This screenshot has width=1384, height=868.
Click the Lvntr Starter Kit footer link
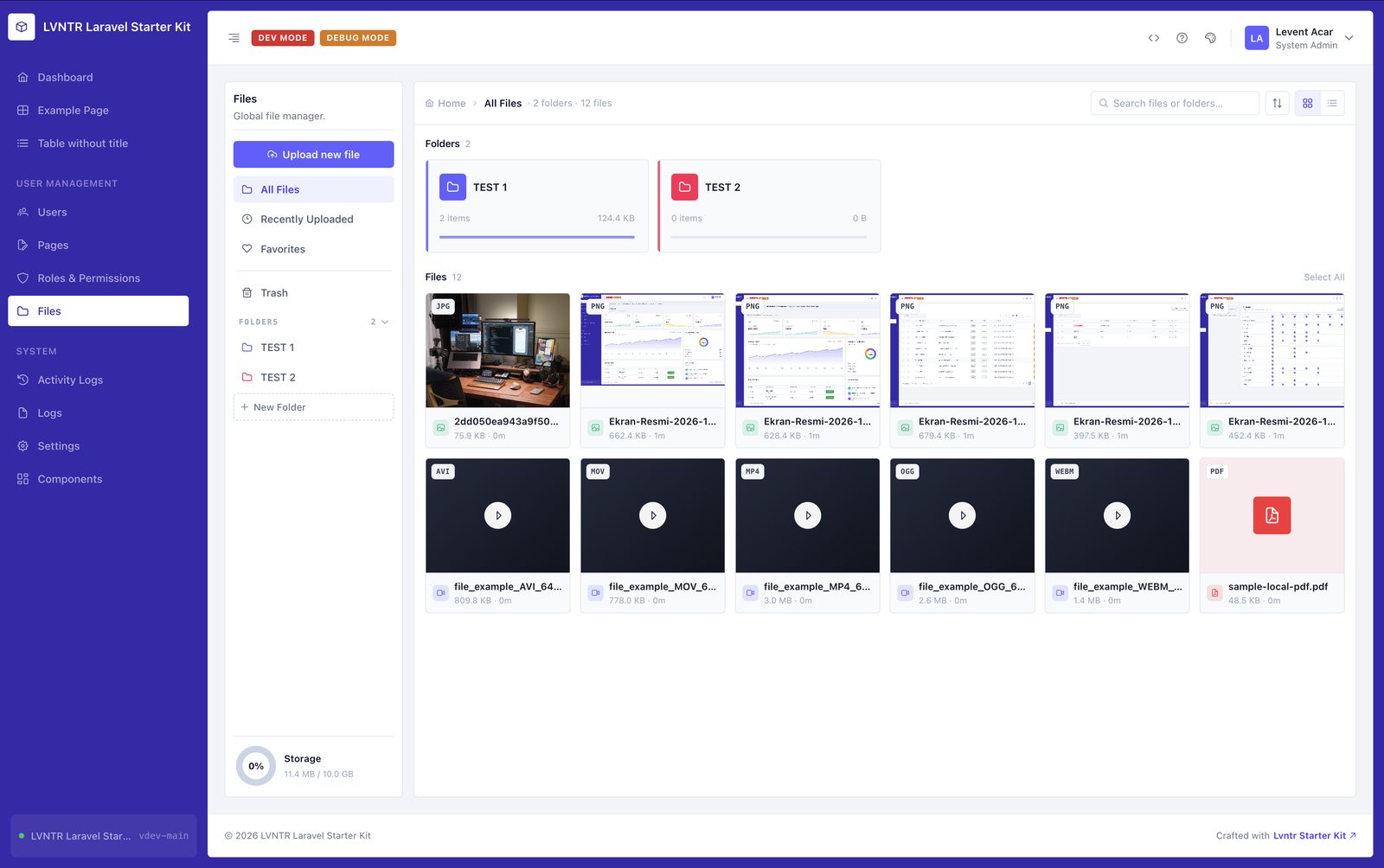pyautogui.click(x=1314, y=836)
